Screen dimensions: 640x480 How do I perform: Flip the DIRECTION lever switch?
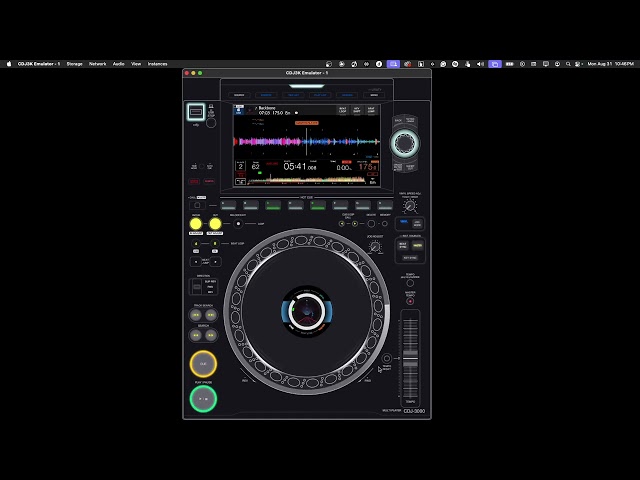(x=197, y=287)
